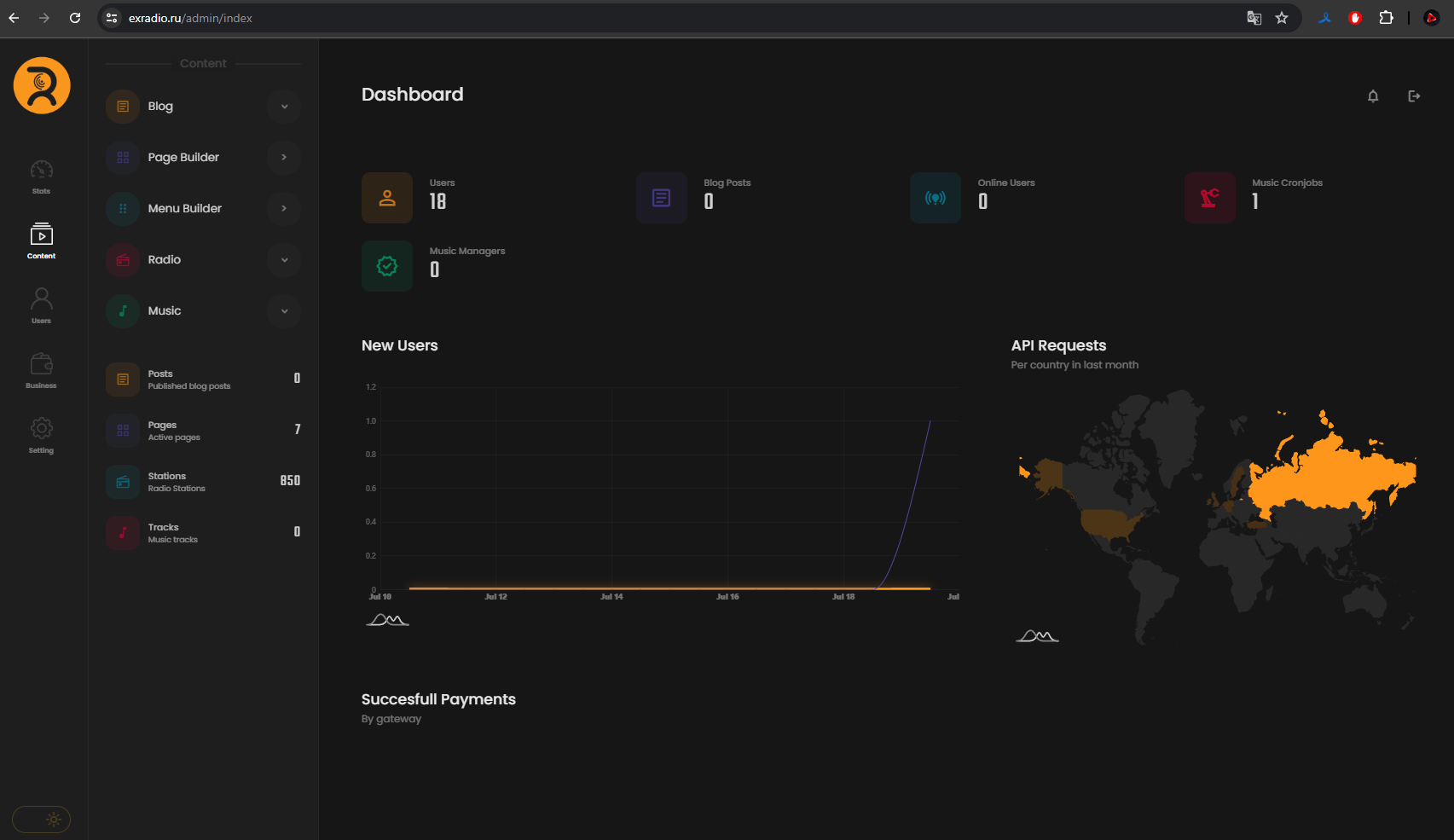
Task: Click the Tracks music tracks row
Action: 203,533
